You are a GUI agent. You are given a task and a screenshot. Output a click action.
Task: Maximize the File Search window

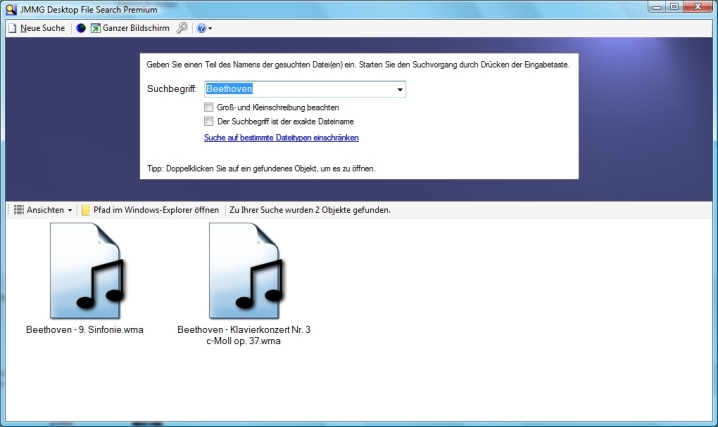674,7
